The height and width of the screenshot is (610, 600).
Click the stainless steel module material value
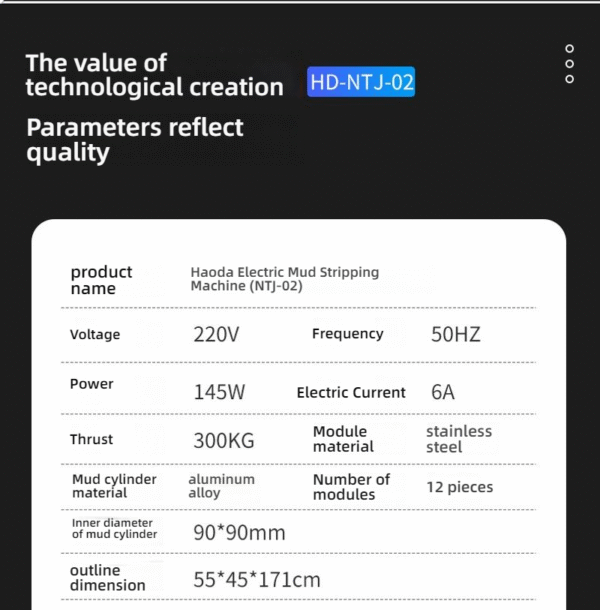coord(459,439)
